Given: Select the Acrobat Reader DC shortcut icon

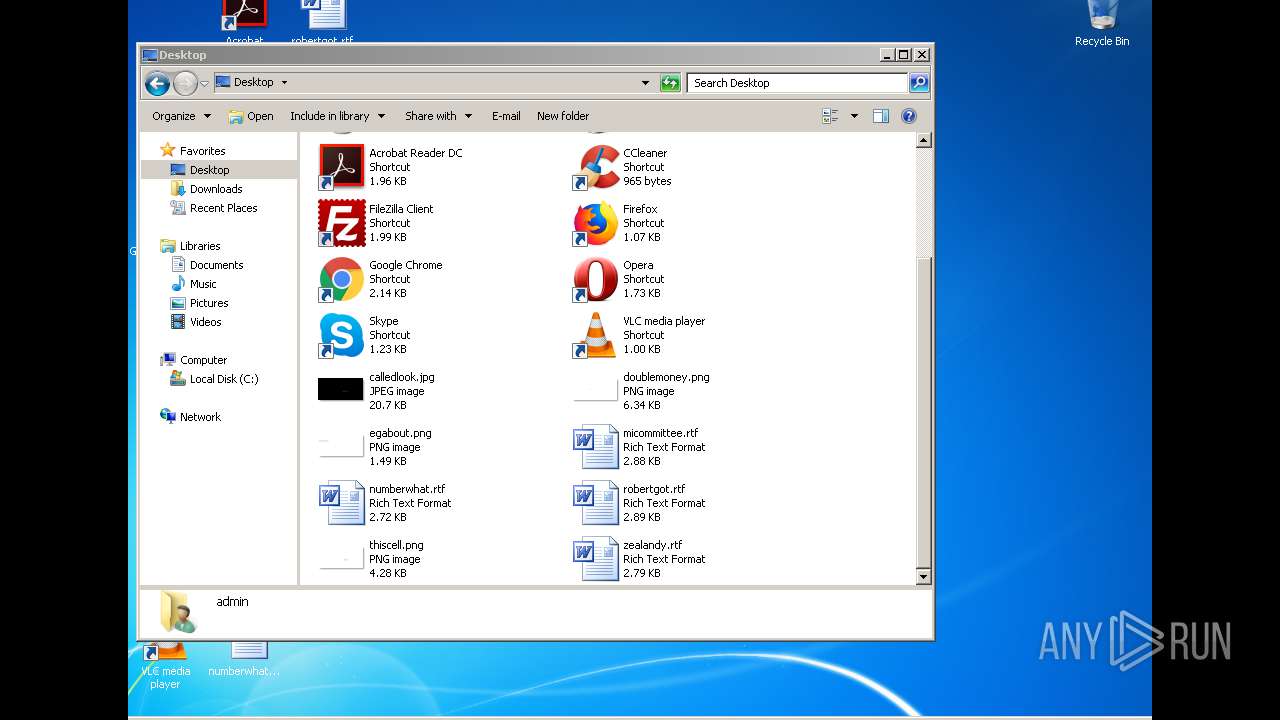Looking at the screenshot, I should (x=341, y=167).
